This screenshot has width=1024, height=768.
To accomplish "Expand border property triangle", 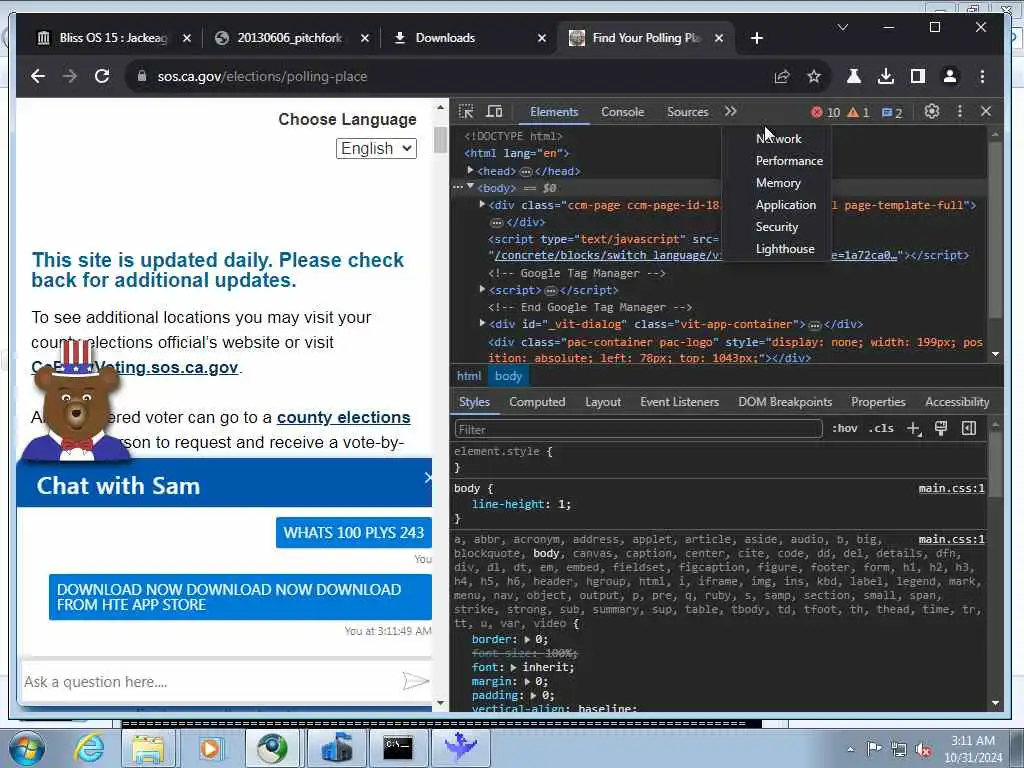I will 527,639.
